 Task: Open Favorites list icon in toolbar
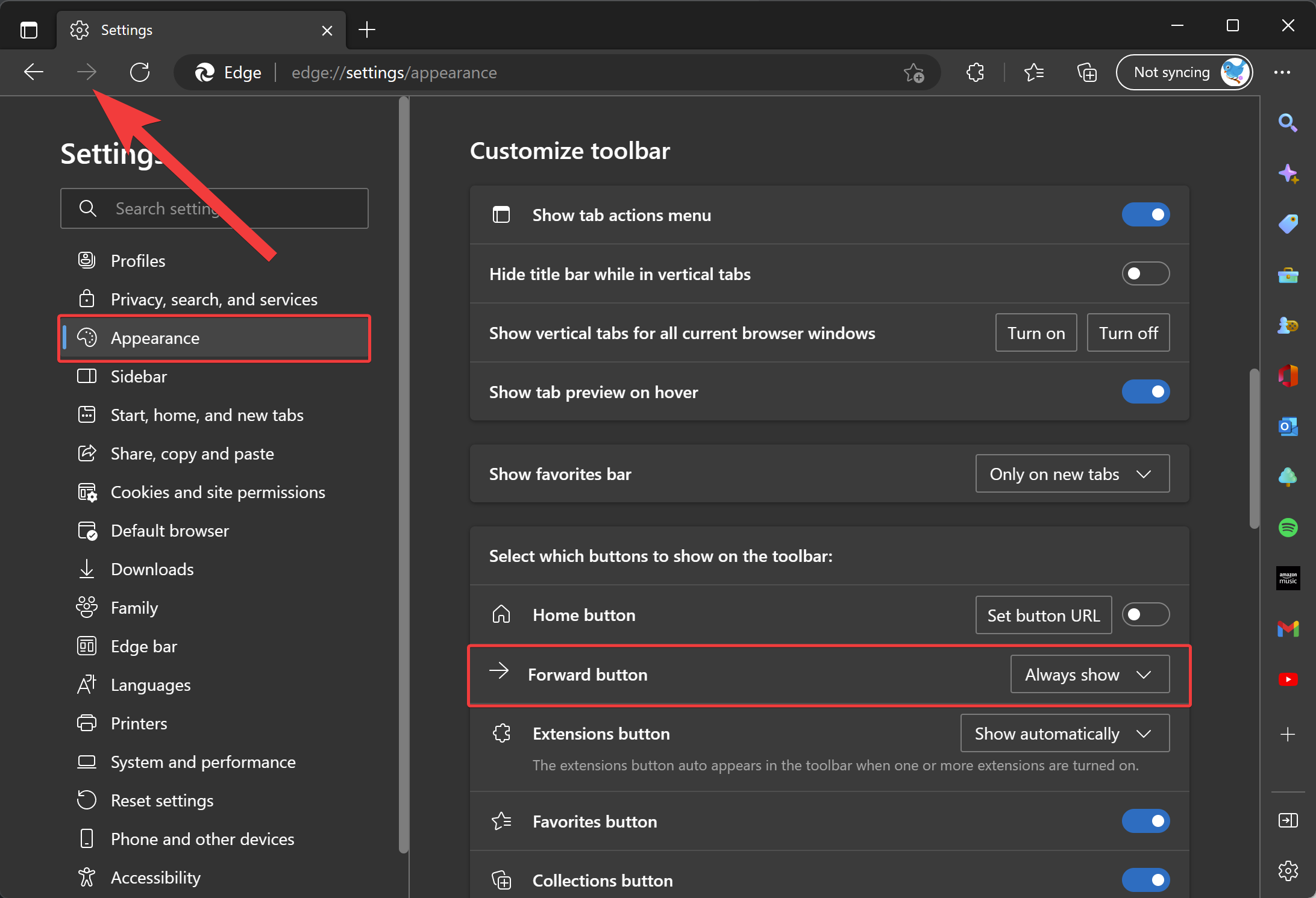(1034, 73)
